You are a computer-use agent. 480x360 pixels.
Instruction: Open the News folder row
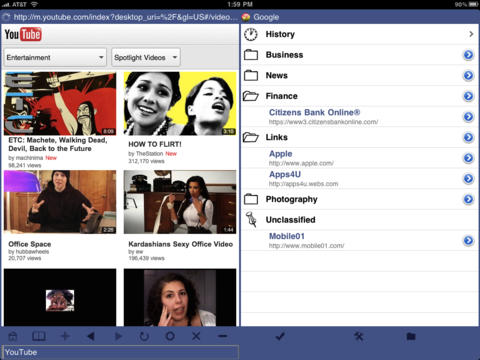[360, 76]
